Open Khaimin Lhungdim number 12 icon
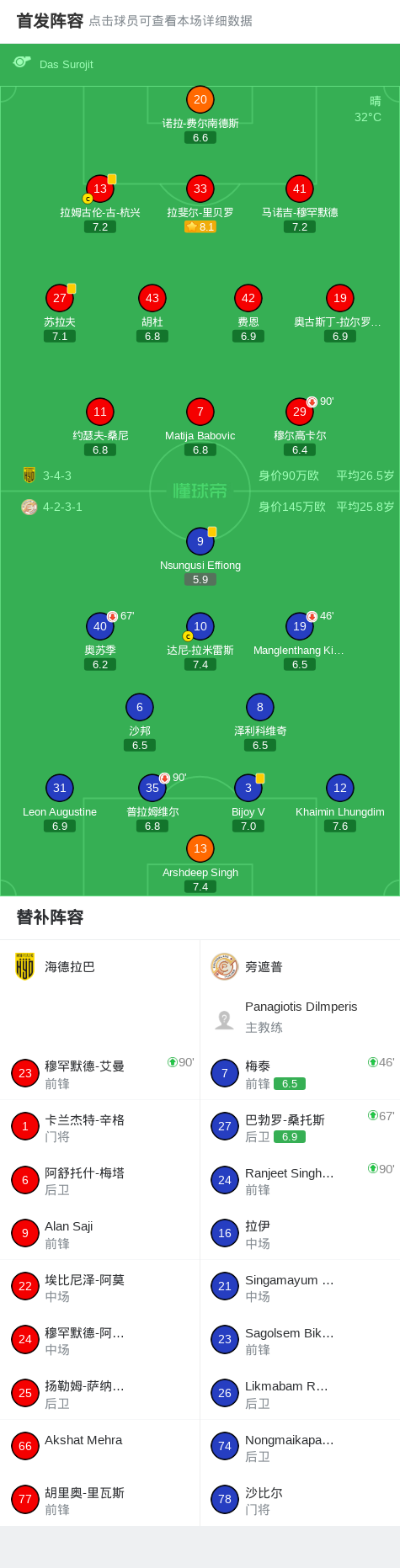Image resolution: width=400 pixels, height=1568 pixels. tap(340, 788)
